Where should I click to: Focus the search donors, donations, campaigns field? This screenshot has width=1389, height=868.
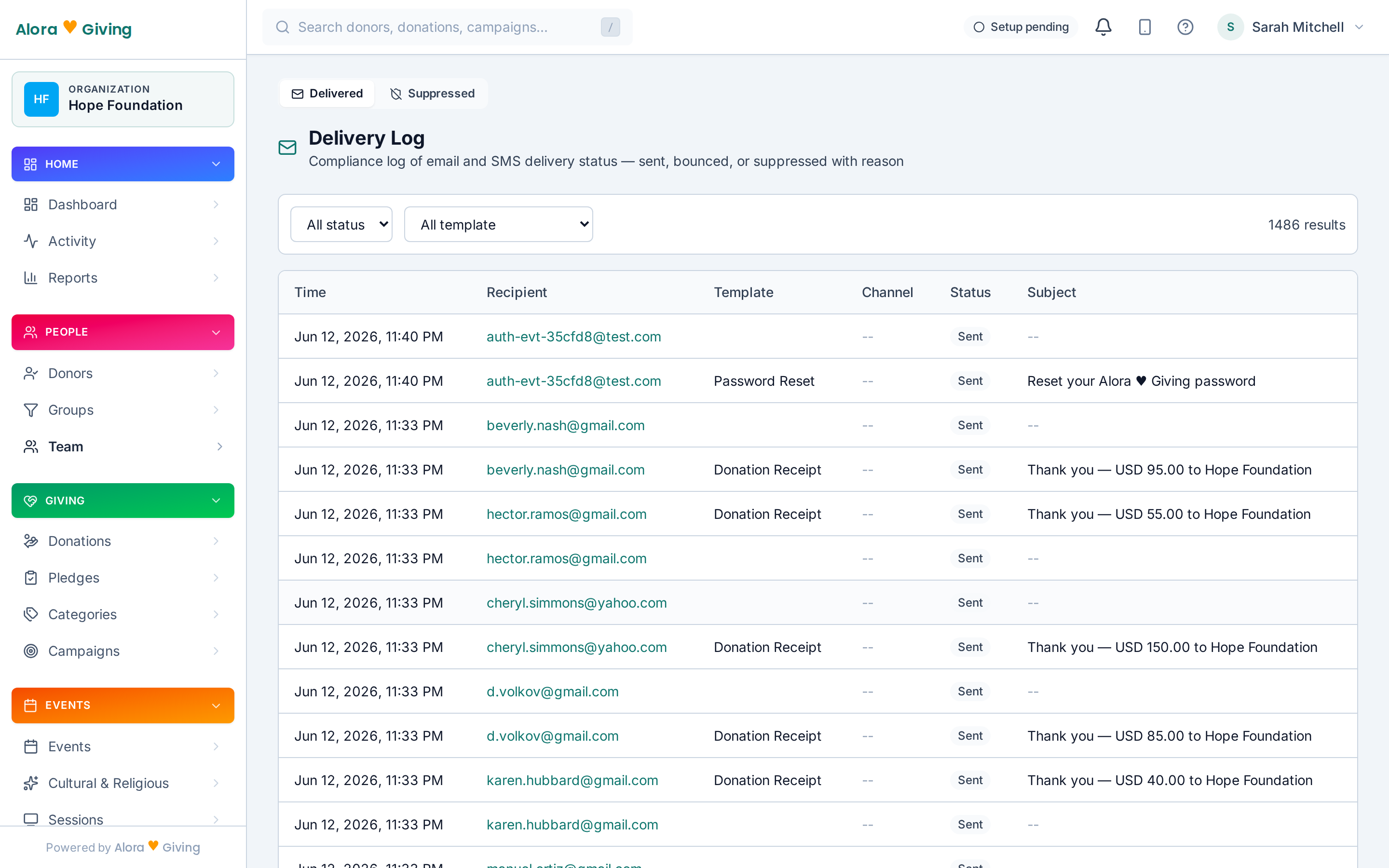(447, 27)
